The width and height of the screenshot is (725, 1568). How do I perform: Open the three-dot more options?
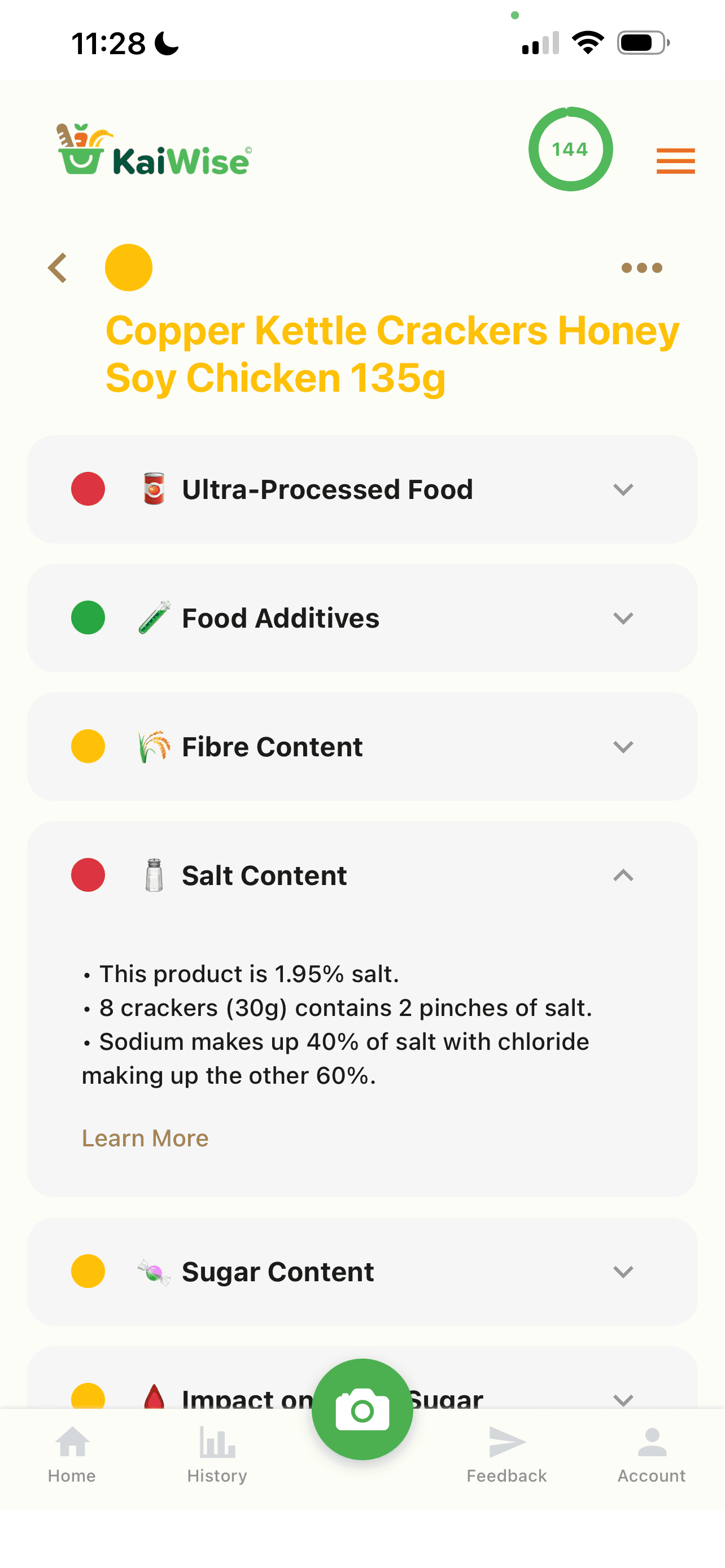pos(641,268)
